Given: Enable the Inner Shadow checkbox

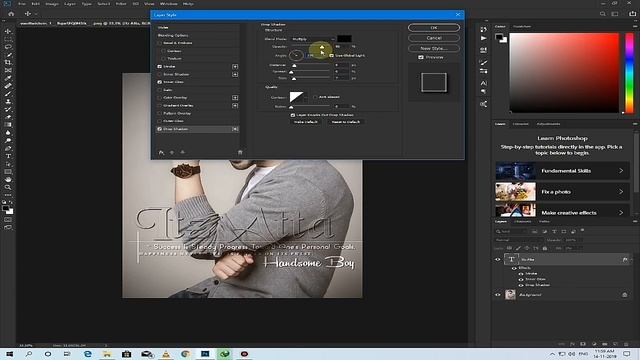Looking at the screenshot, I should pyautogui.click(x=160, y=74).
